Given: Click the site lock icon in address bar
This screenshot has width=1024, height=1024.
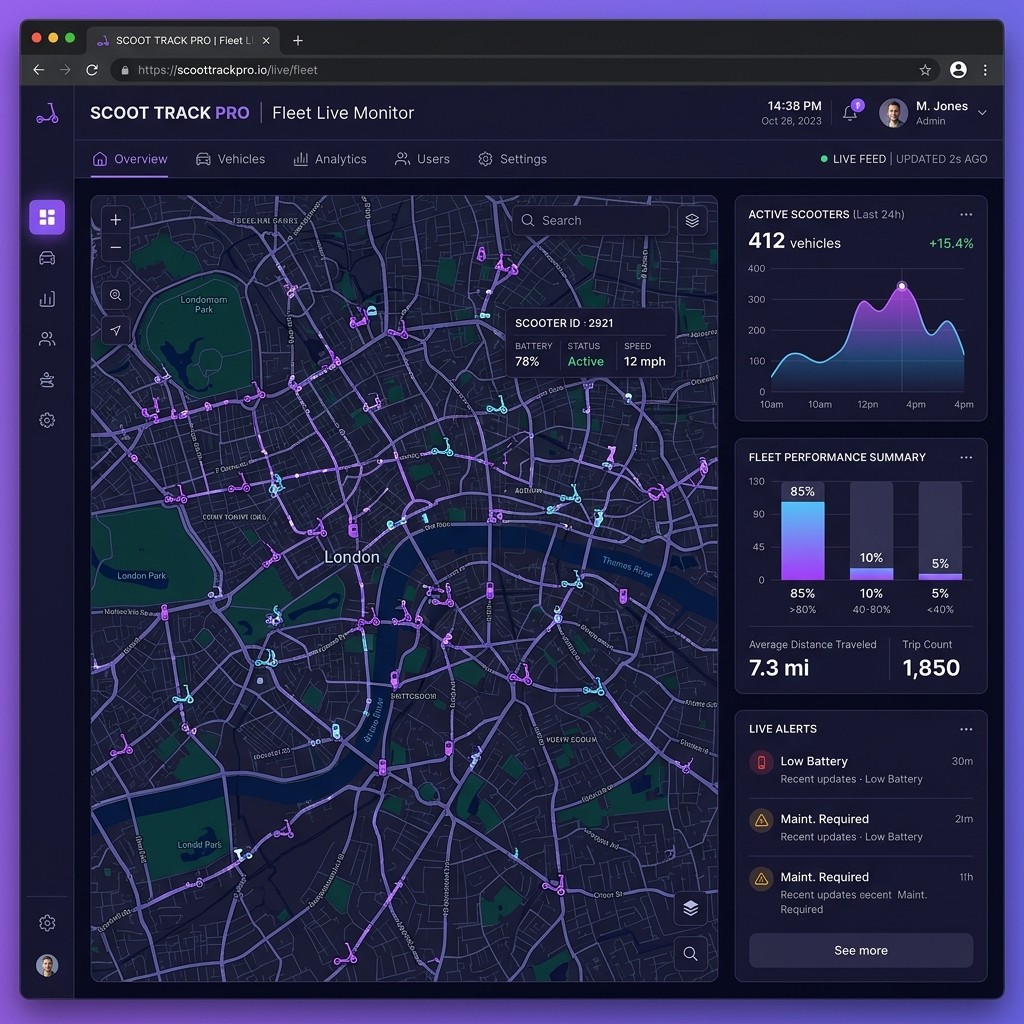Looking at the screenshot, I should 125,70.
